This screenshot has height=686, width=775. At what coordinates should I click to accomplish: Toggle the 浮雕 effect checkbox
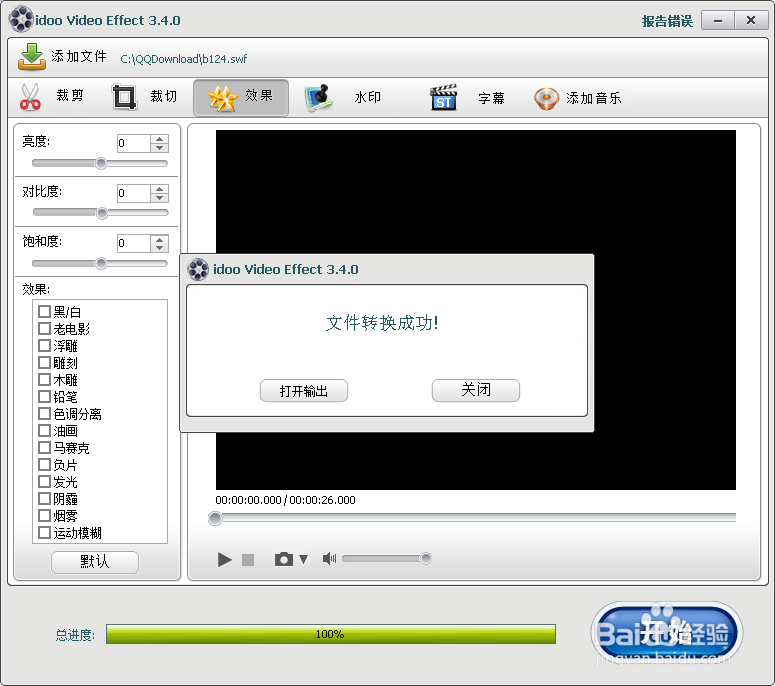(44, 345)
